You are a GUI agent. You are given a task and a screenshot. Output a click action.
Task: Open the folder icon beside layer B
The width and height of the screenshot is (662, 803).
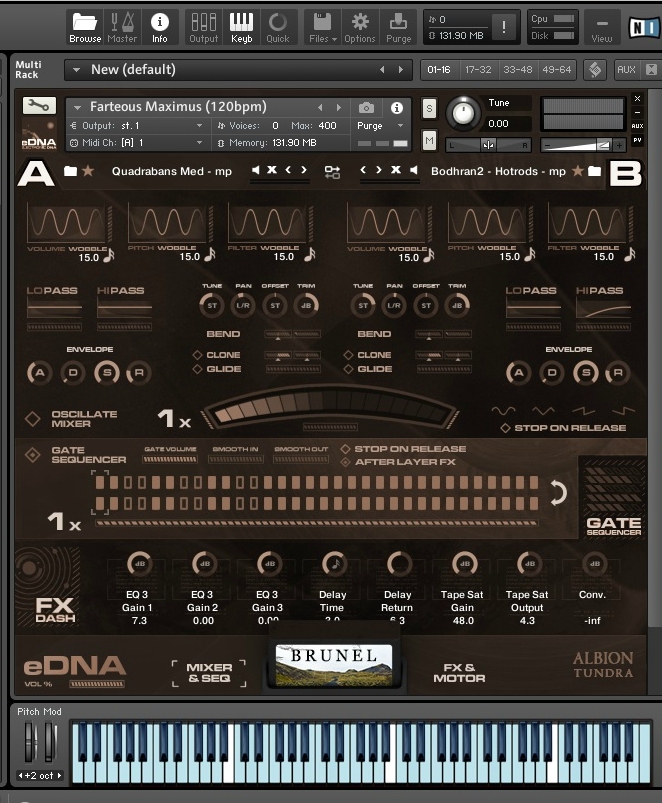pyautogui.click(x=595, y=171)
